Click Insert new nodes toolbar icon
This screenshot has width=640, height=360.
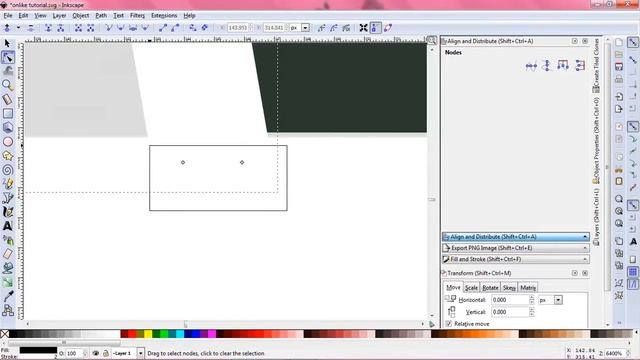[7, 28]
